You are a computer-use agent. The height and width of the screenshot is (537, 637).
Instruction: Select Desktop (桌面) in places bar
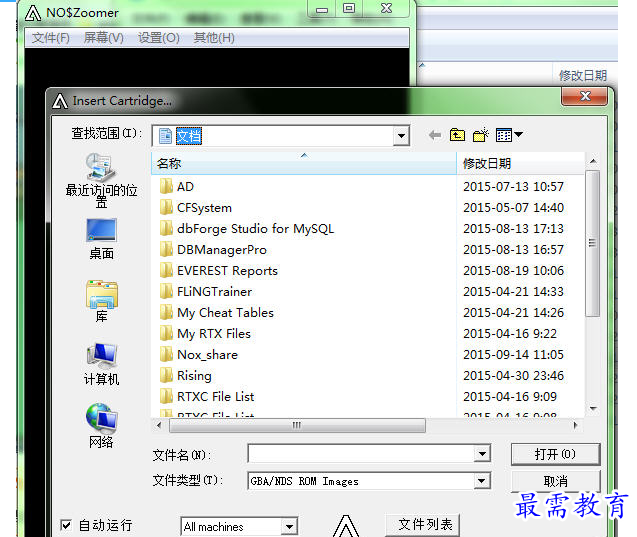(x=101, y=239)
